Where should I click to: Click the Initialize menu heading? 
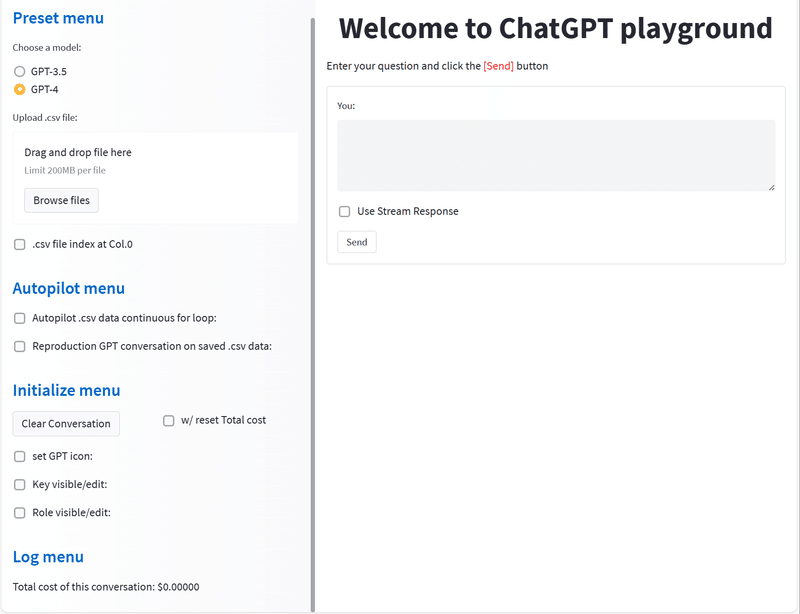pos(66,390)
